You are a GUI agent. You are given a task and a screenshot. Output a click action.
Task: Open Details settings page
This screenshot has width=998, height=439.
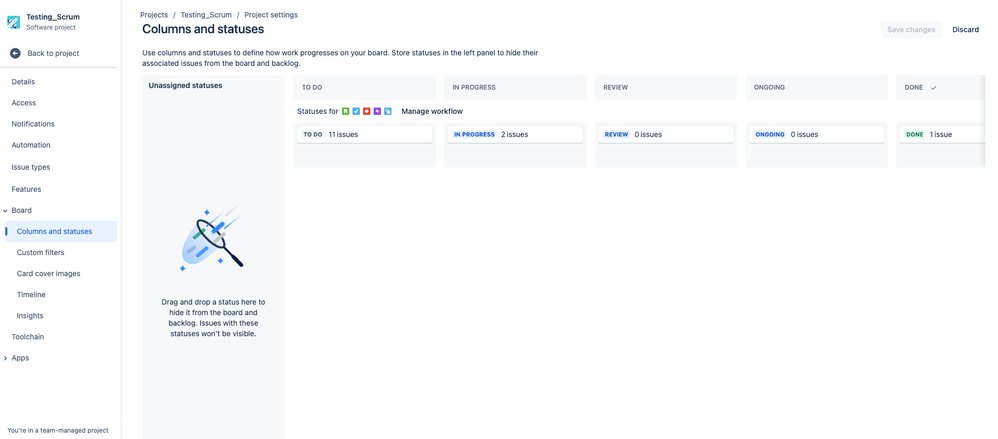point(23,82)
